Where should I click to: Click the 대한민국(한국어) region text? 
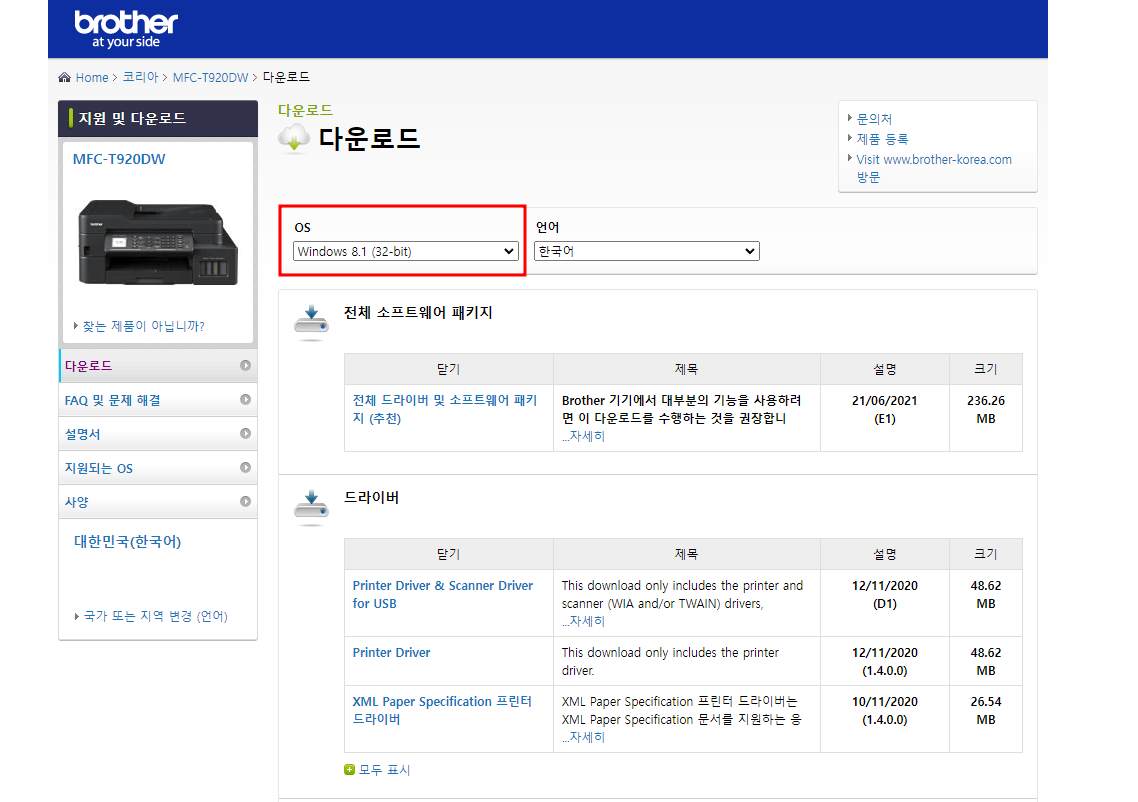pos(127,541)
